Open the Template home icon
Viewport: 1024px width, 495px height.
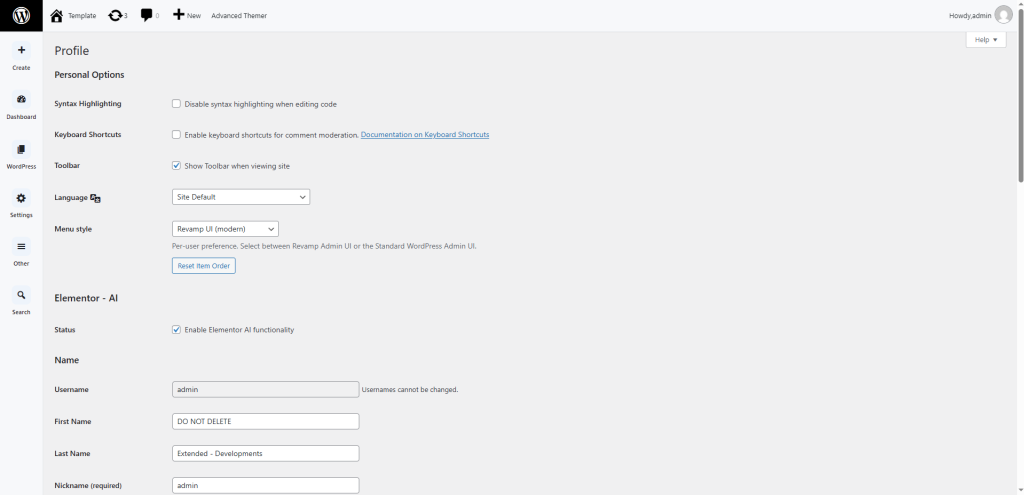57,15
